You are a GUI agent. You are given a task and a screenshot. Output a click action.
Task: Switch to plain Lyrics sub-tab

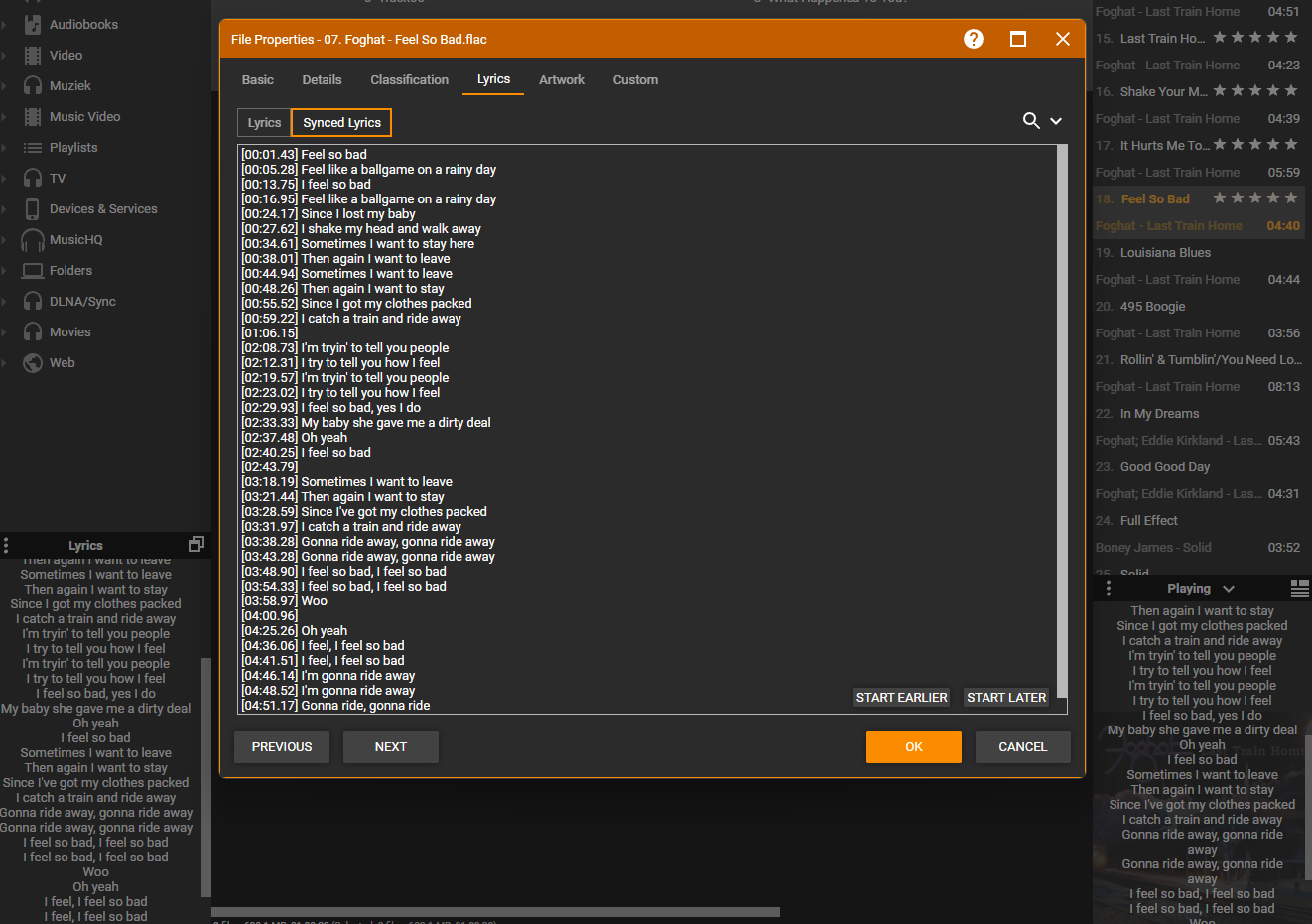pyautogui.click(x=264, y=122)
